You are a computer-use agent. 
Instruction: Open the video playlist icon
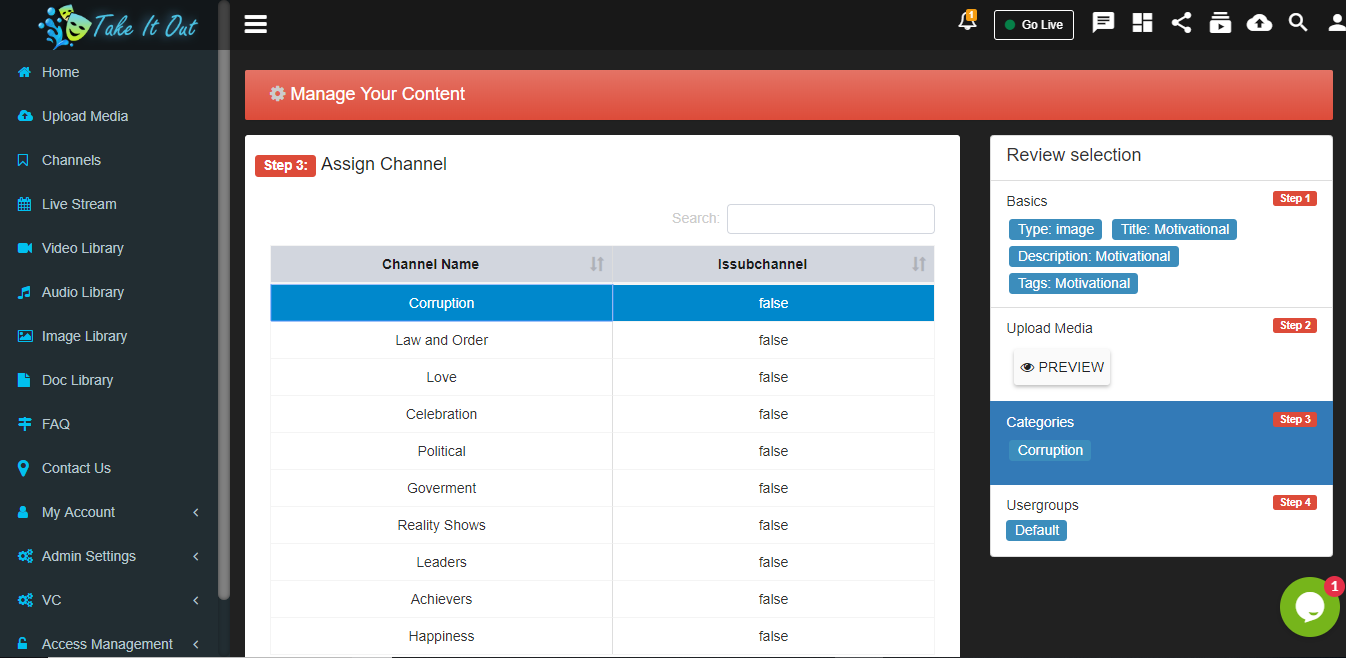(1220, 23)
